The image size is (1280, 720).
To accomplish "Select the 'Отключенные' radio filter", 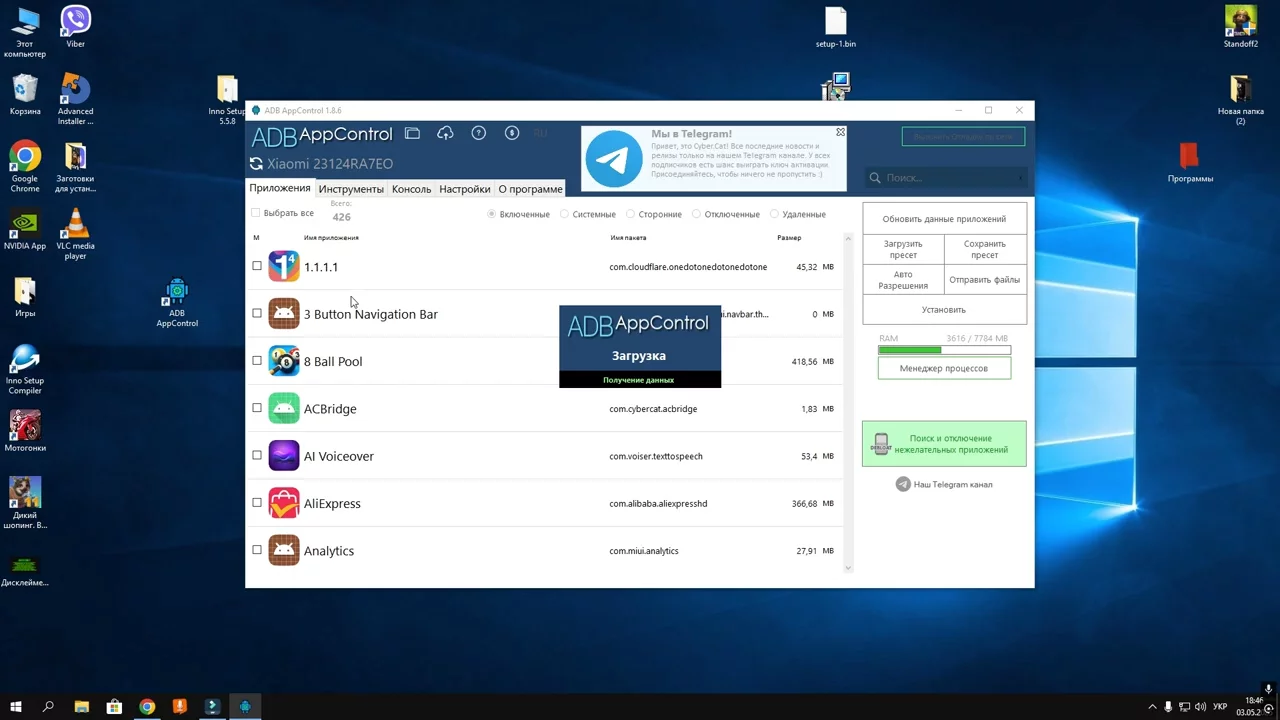I will 696,214.
